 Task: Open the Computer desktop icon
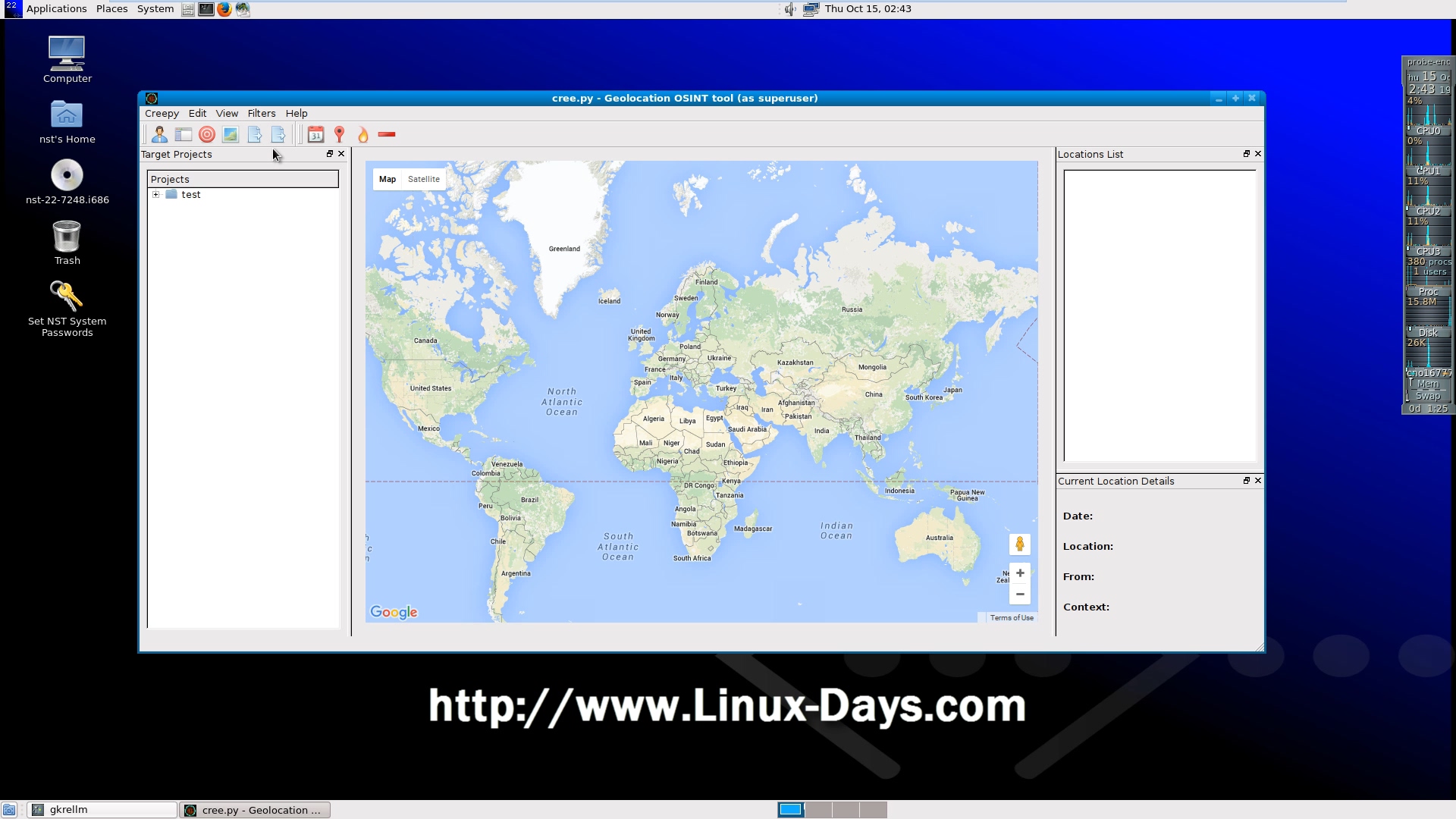tap(67, 59)
